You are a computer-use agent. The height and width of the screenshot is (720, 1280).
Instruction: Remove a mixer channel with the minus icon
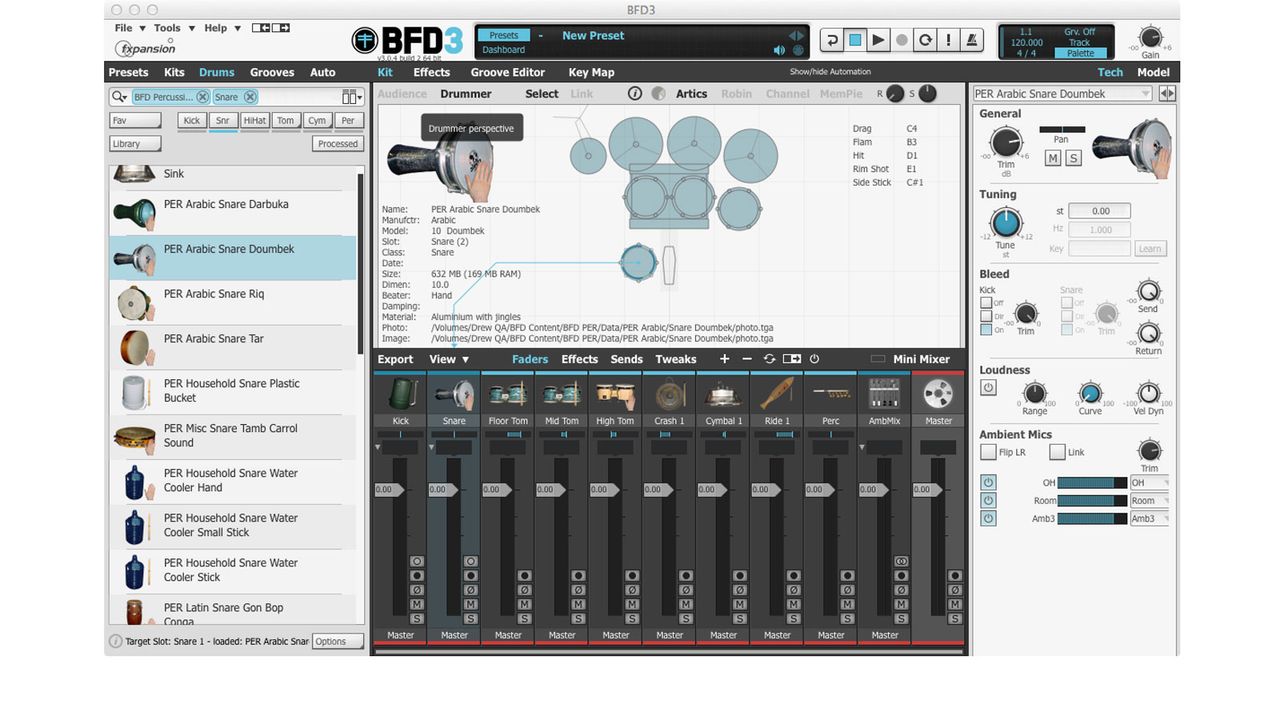click(x=747, y=359)
